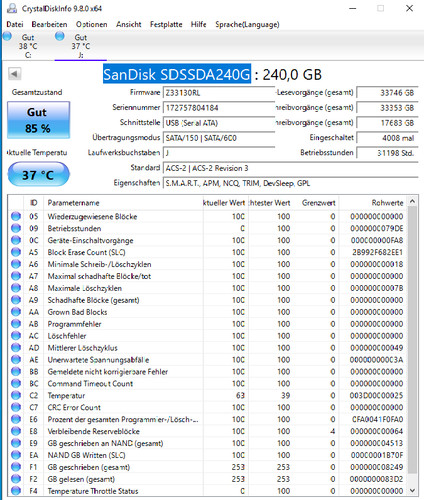Click the Firmware field Z33130RL
The width and height of the screenshot is (424, 500).
[x=219, y=93]
